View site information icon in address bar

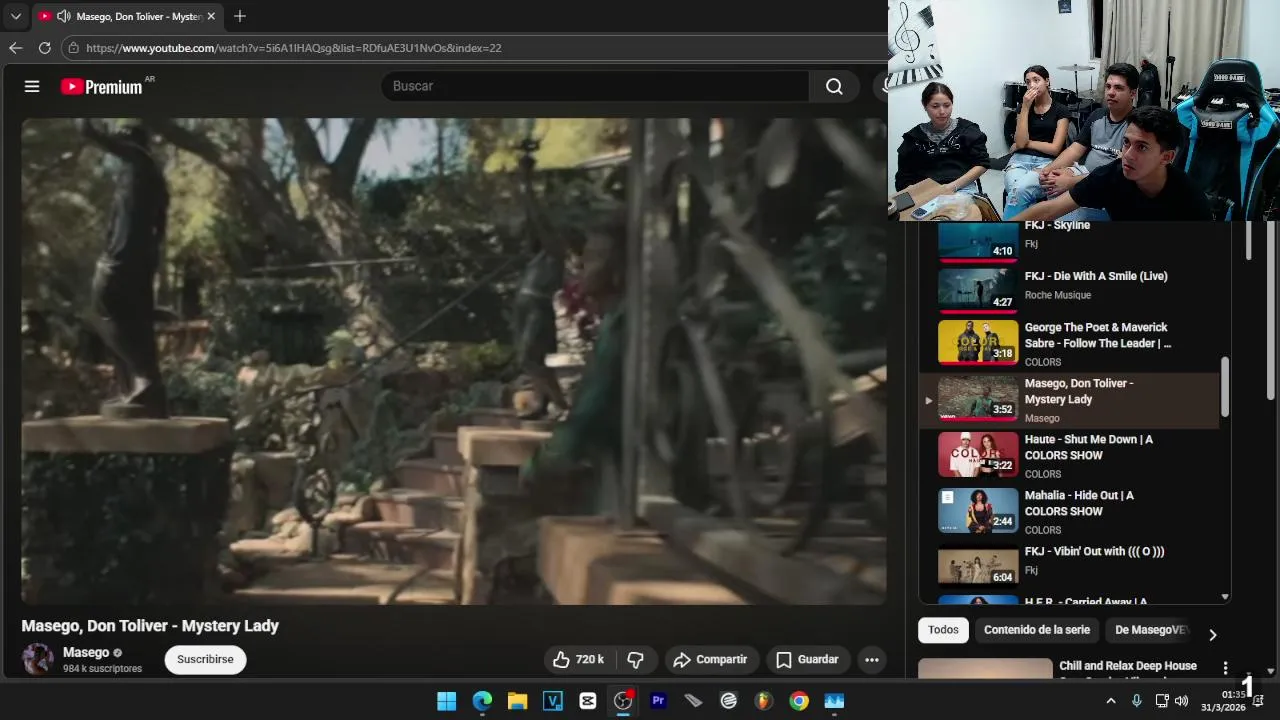pos(72,48)
